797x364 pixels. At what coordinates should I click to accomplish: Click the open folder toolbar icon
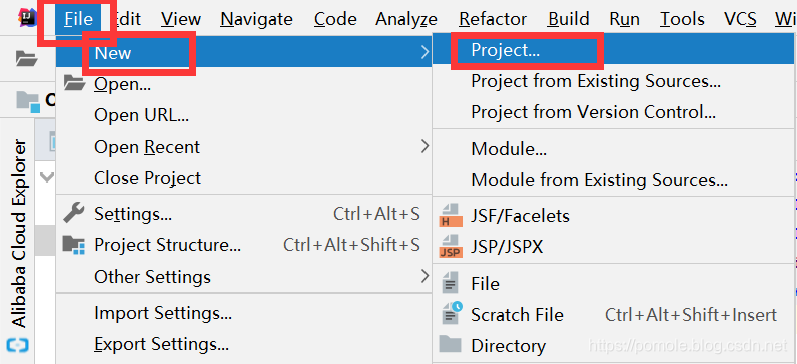click(27, 59)
